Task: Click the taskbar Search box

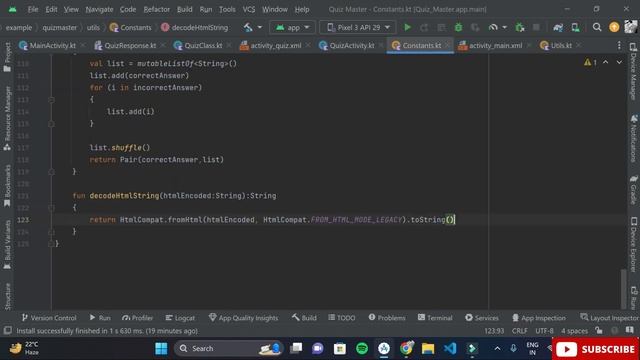Action: pos(229,348)
